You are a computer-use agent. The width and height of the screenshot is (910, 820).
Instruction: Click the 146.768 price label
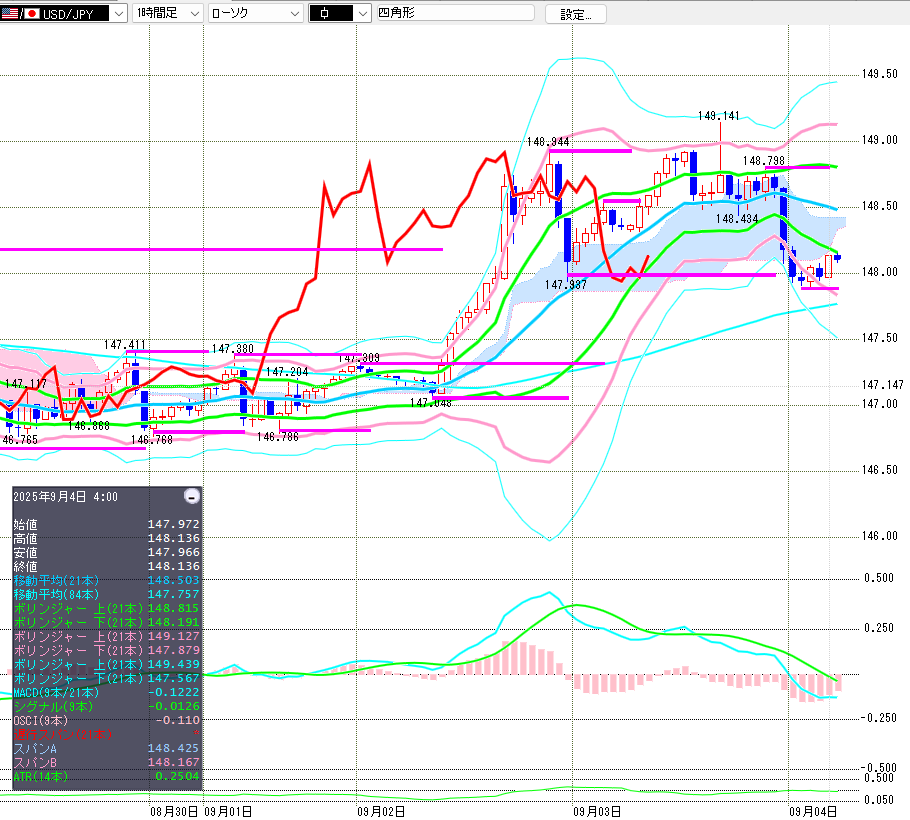(x=152, y=439)
